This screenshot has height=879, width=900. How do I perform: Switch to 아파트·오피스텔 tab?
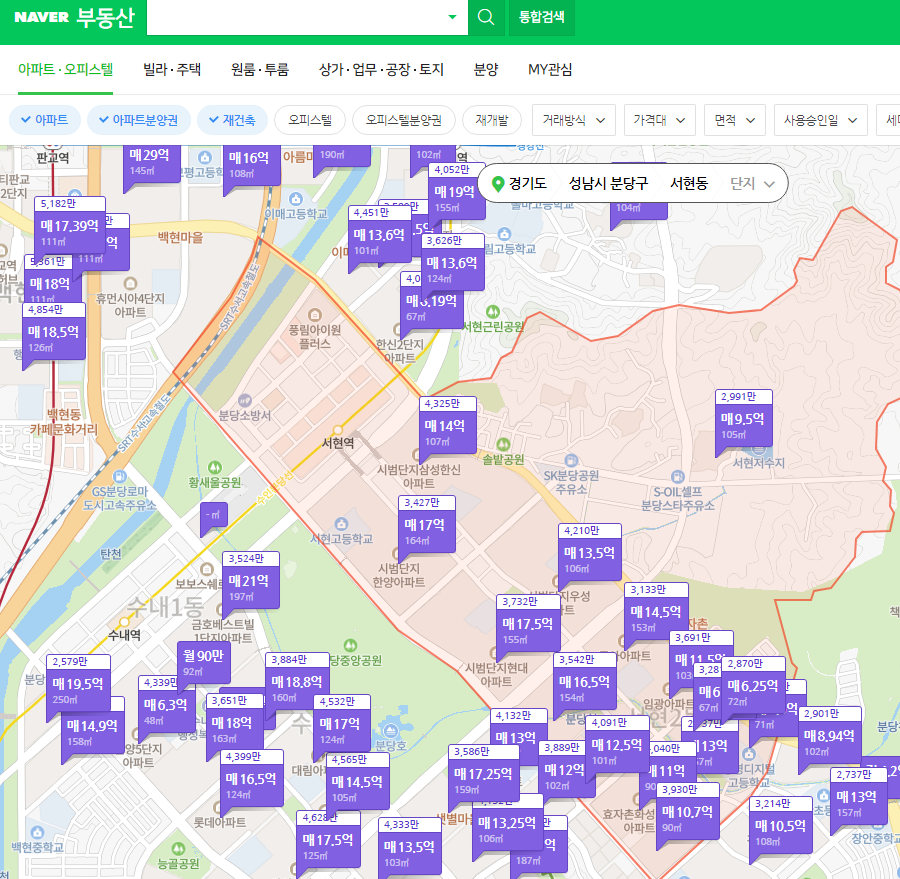(65, 69)
